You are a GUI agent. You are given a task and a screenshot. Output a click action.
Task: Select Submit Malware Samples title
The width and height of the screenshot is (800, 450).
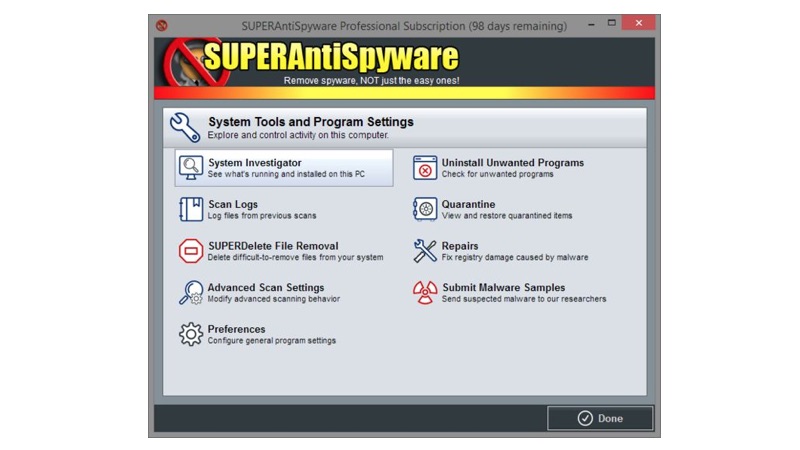point(504,287)
